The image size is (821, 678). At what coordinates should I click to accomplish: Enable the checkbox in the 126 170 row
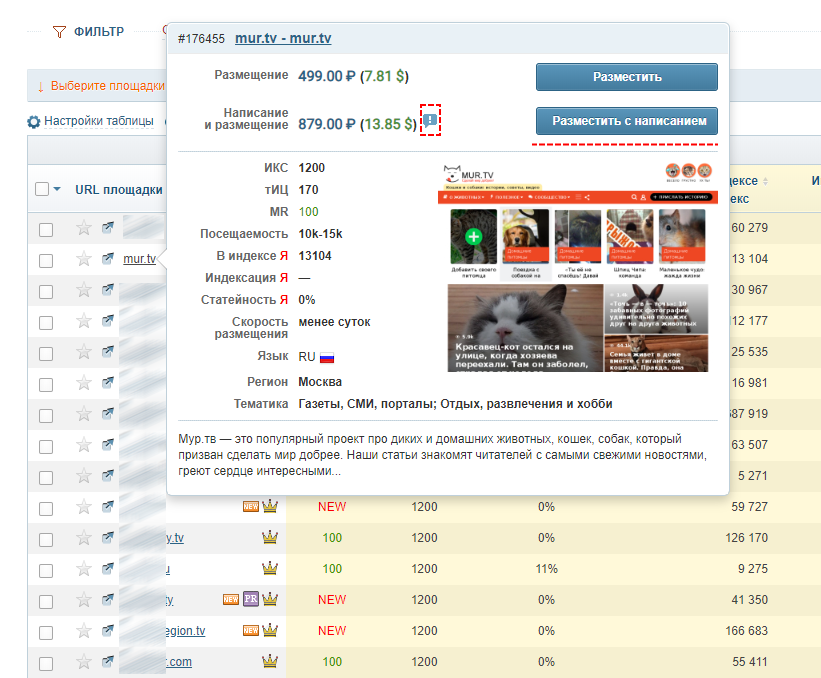[x=46, y=539]
